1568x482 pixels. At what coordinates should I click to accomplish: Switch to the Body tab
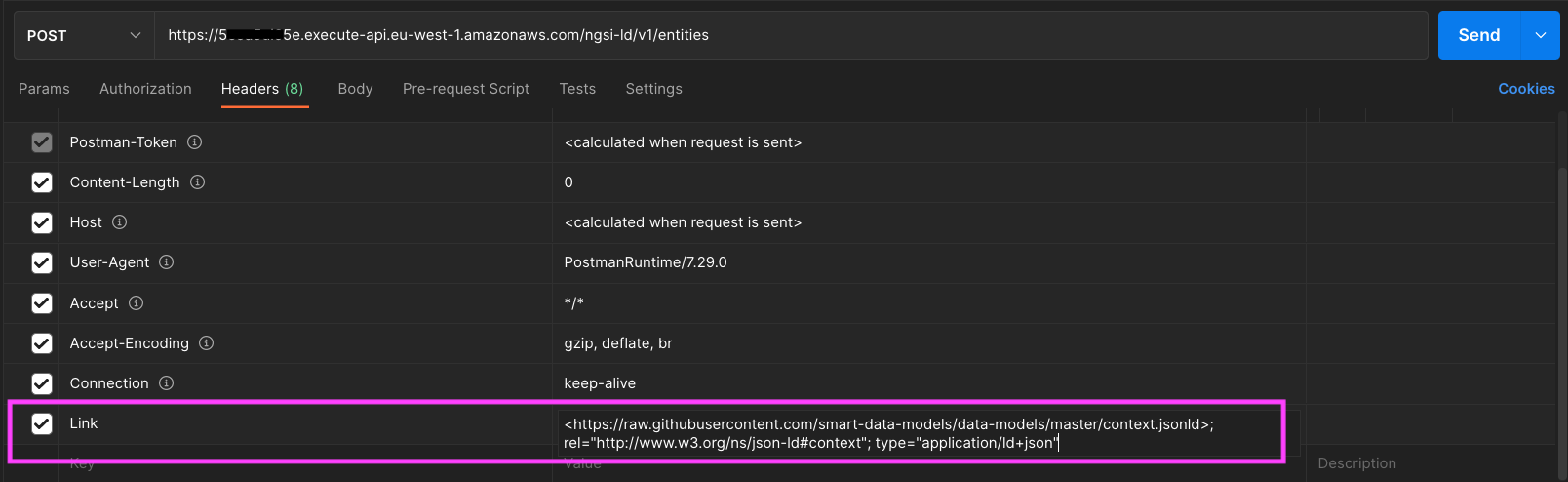click(355, 89)
